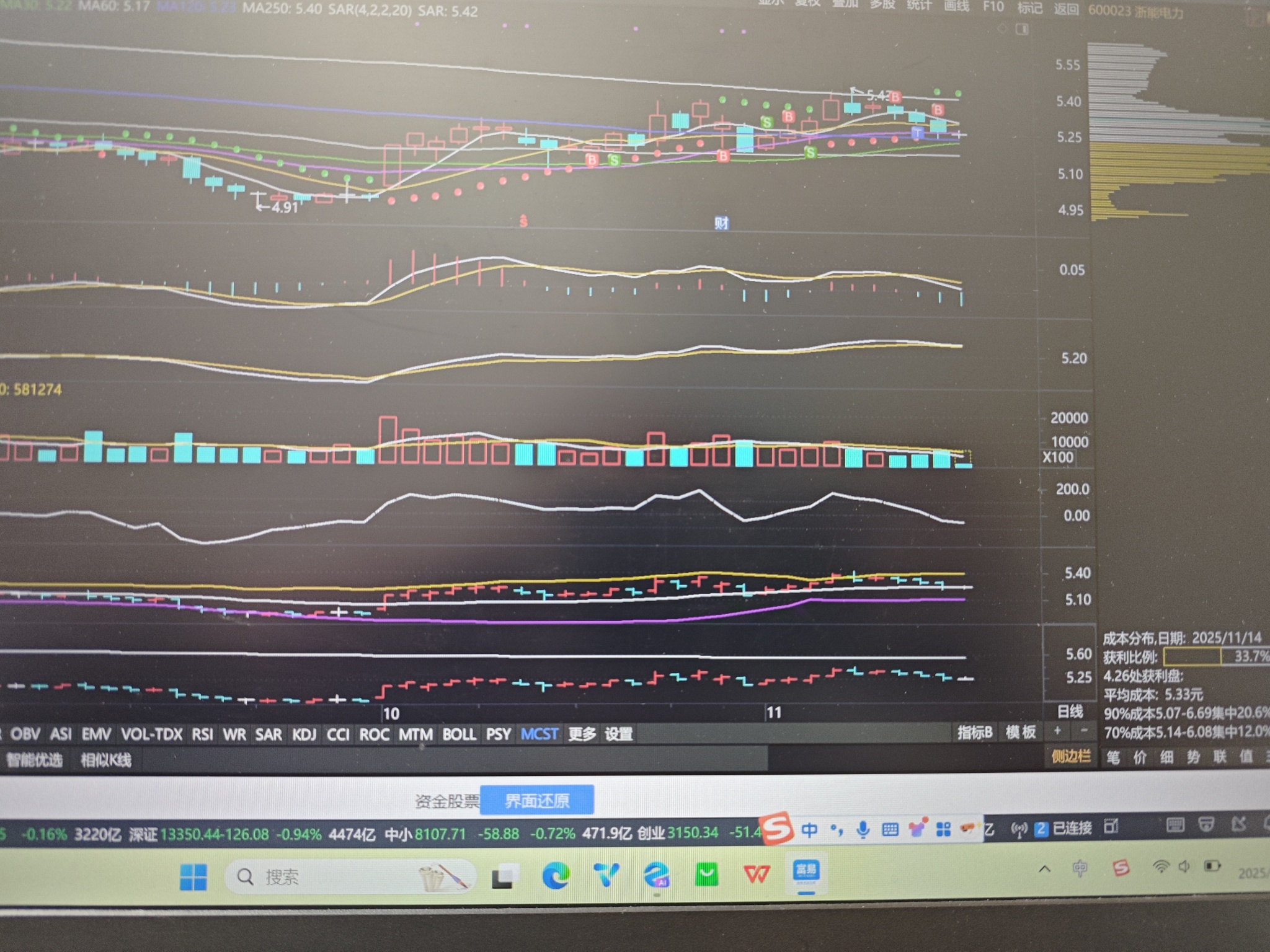1270x952 pixels.
Task: Open Sogou soft keyboard icon
Action: pos(890,829)
